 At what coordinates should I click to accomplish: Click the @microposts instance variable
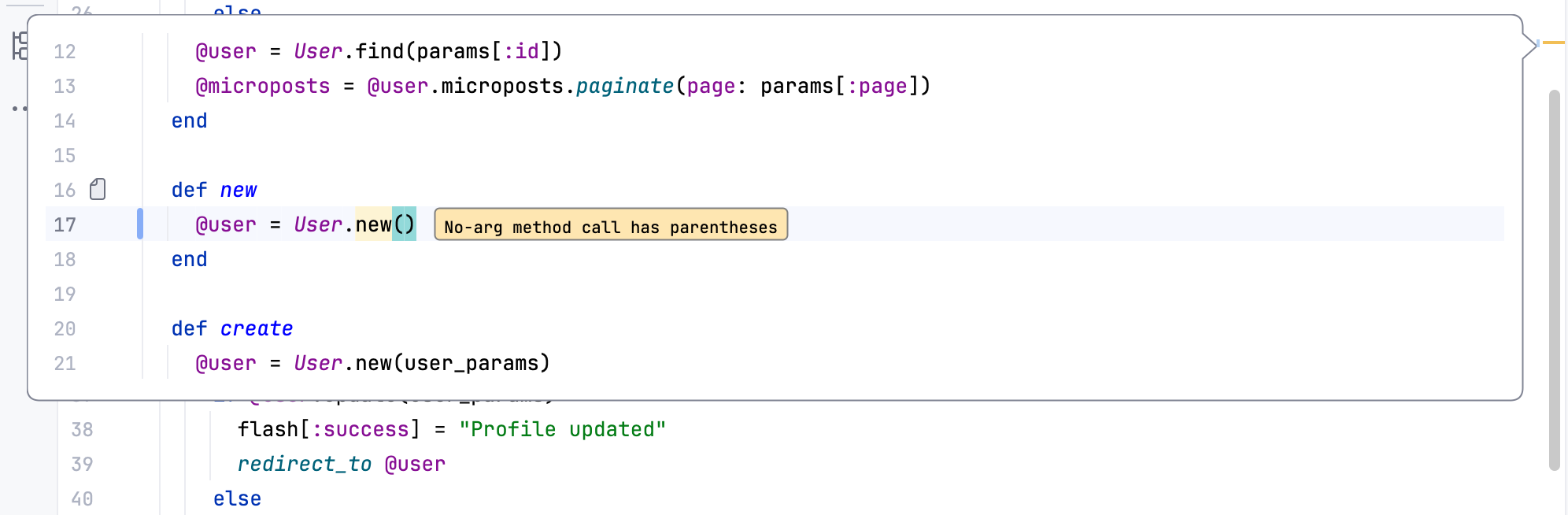[x=262, y=86]
